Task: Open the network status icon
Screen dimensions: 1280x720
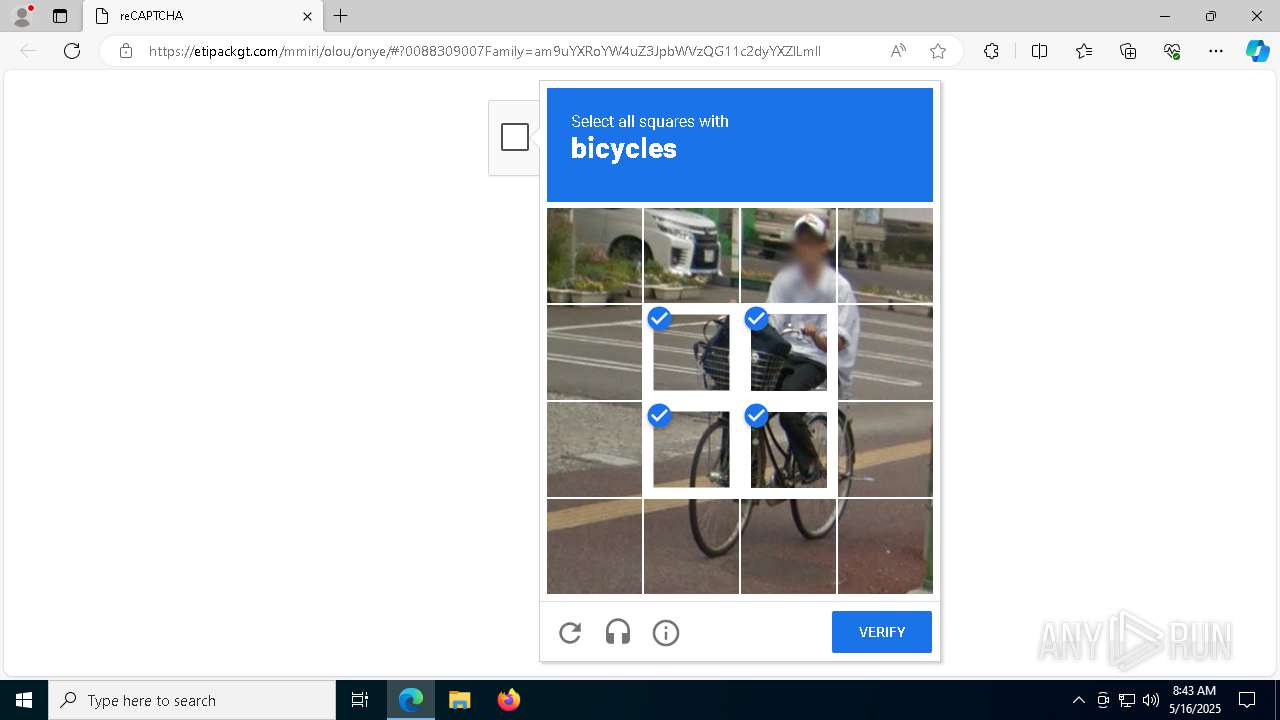Action: tap(1127, 700)
